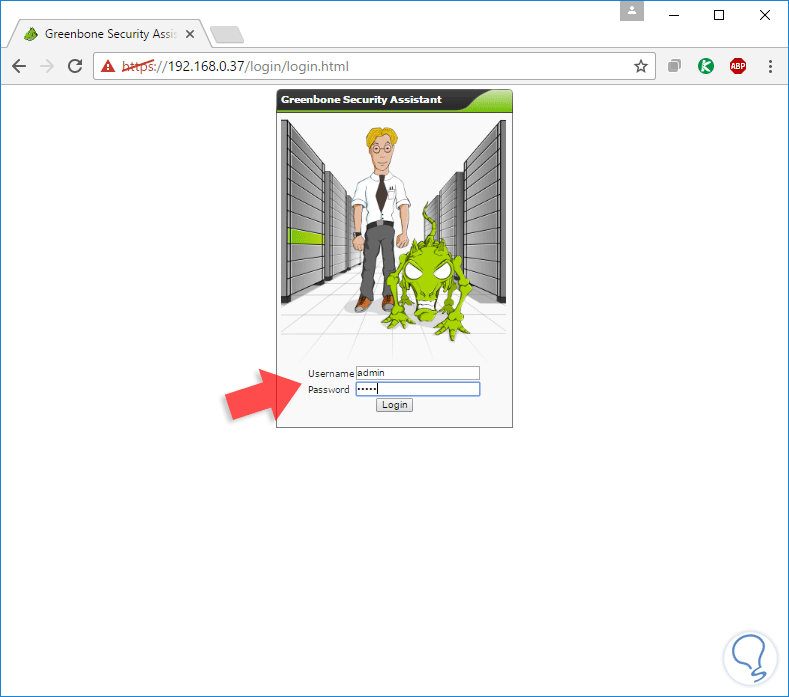Open the Chrome profile avatar button
The width and height of the screenshot is (789, 697).
click(632, 11)
